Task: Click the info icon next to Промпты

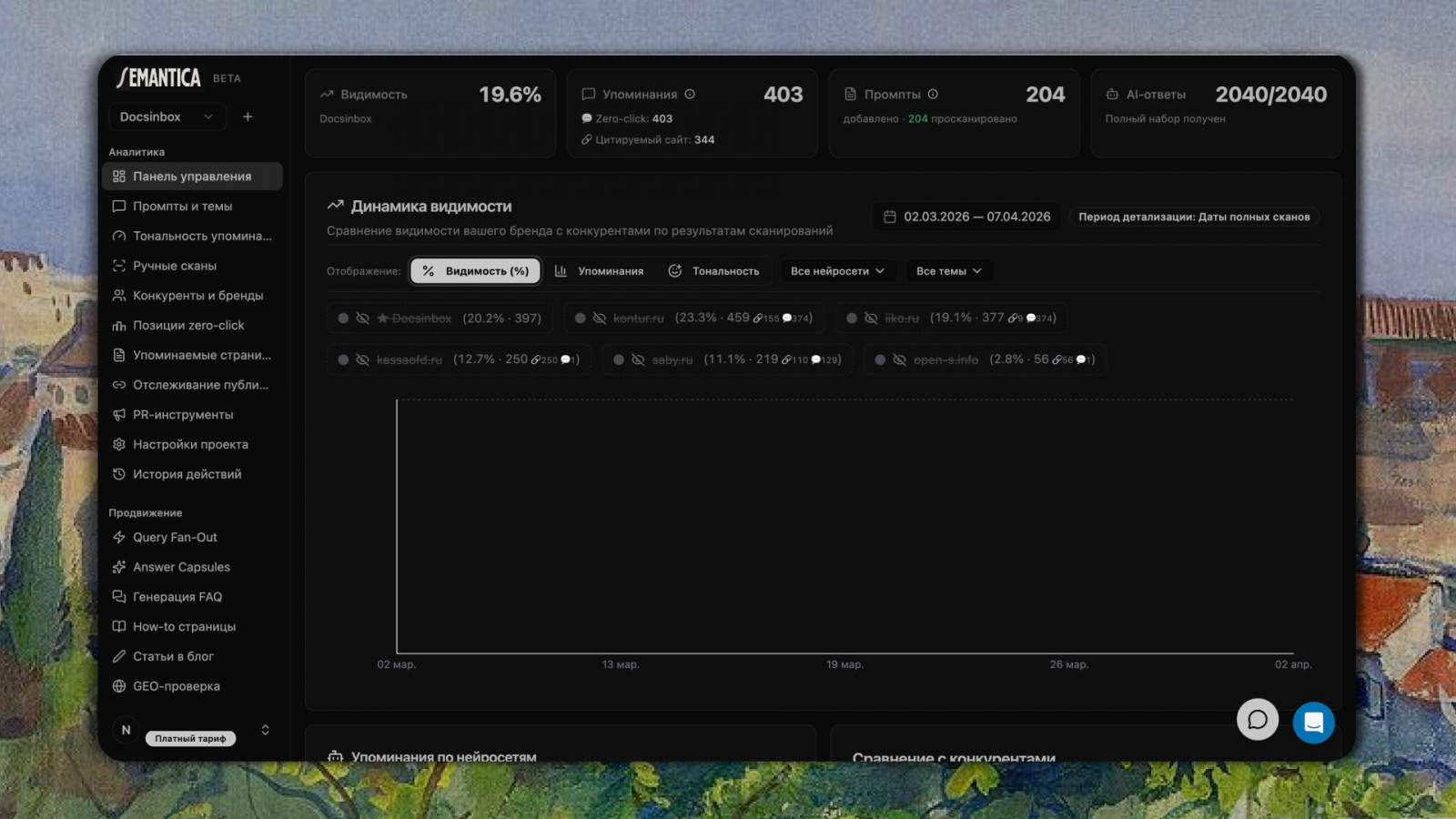Action: [933, 95]
